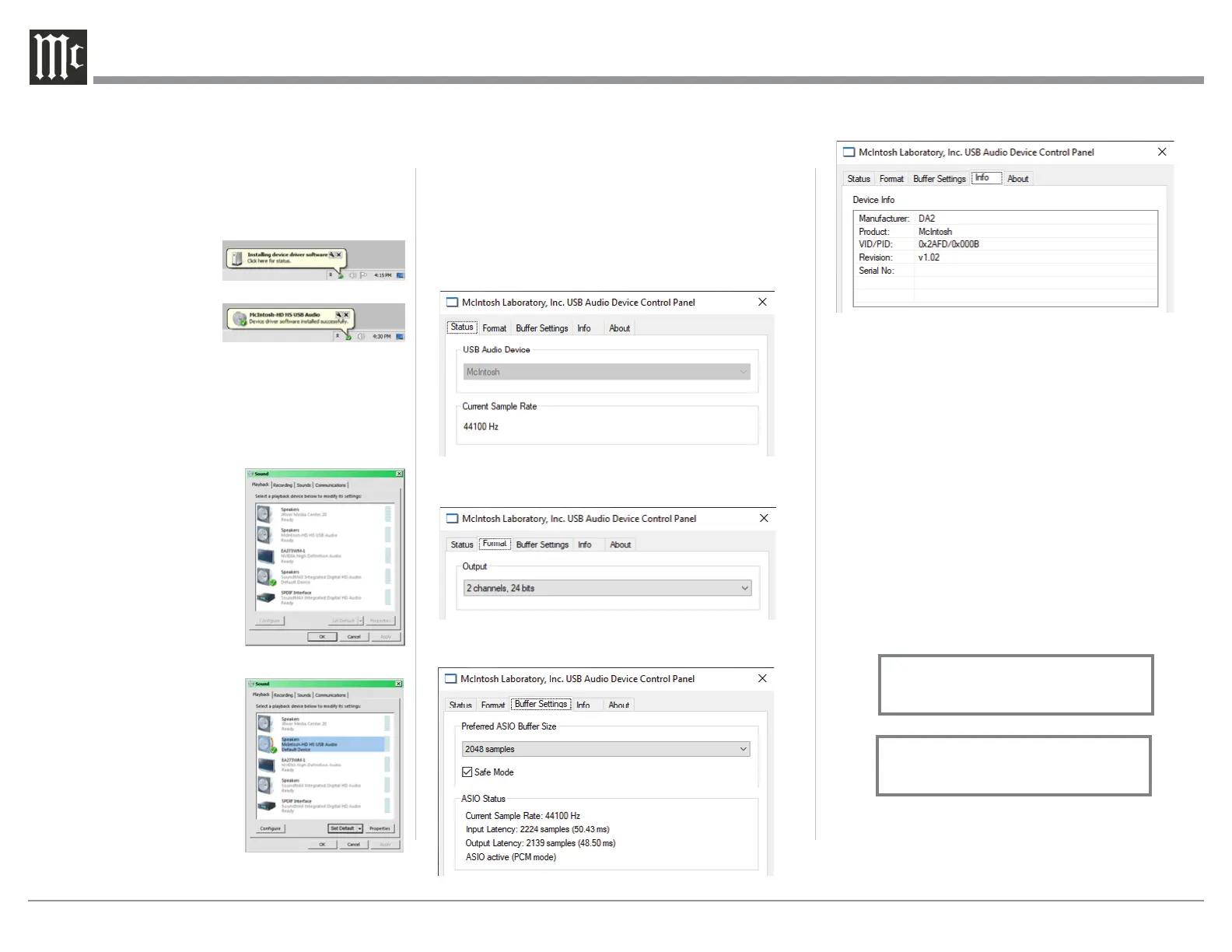Expand Set Default arrow in McIntosh-default Sound dialog
Image resolution: width=1232 pixels, height=952 pixels.
pyautogui.click(x=359, y=828)
